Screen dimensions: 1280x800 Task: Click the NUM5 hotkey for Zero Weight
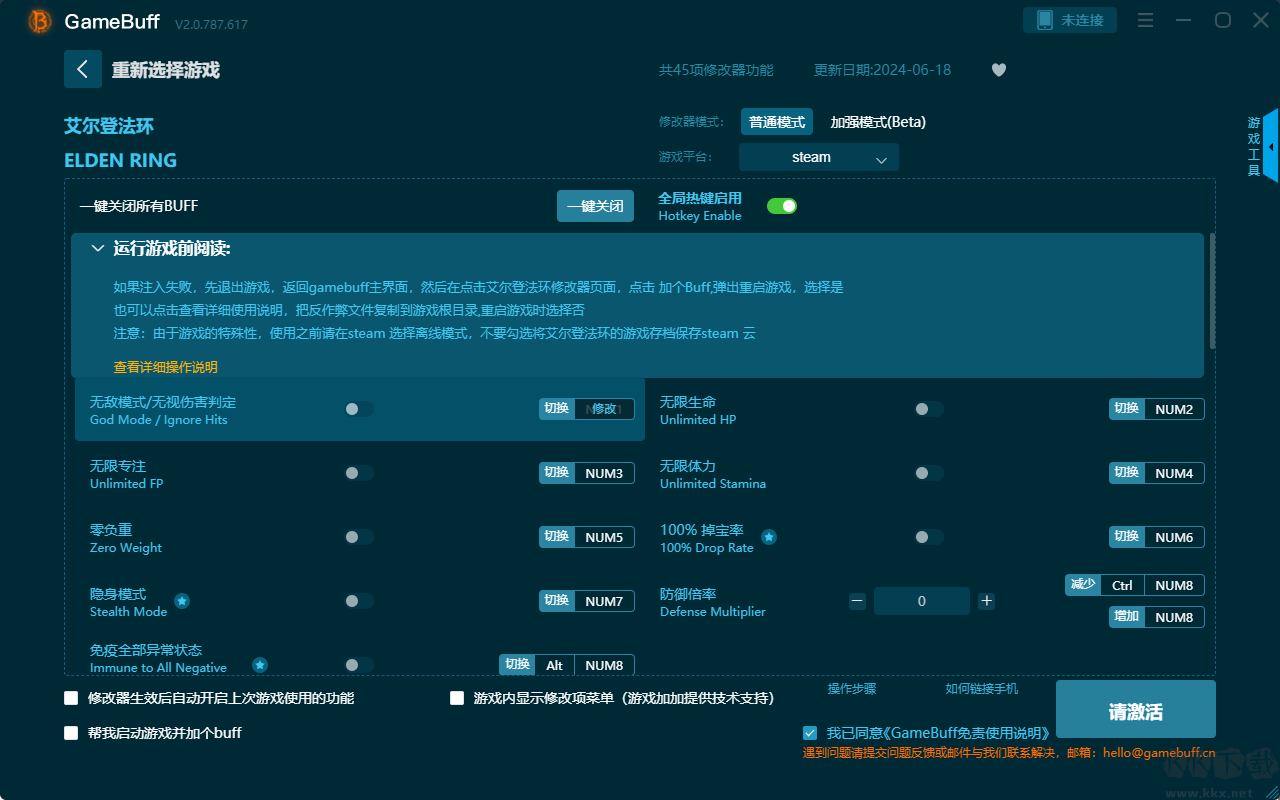[604, 537]
